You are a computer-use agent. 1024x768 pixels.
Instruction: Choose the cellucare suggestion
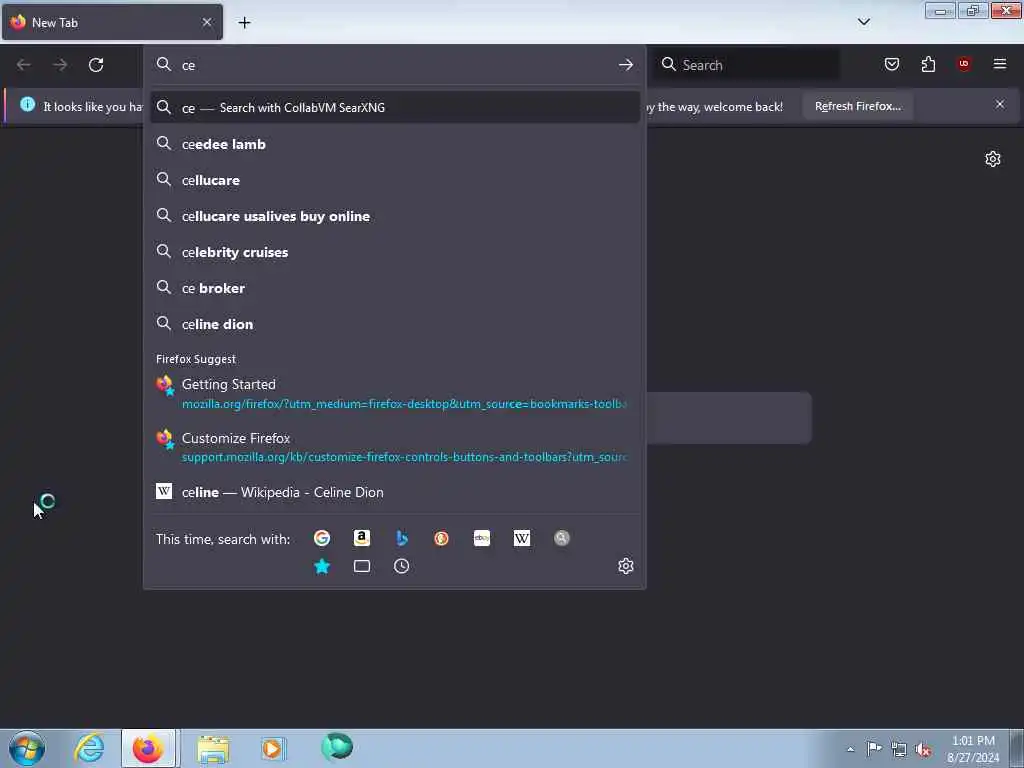tap(395, 180)
